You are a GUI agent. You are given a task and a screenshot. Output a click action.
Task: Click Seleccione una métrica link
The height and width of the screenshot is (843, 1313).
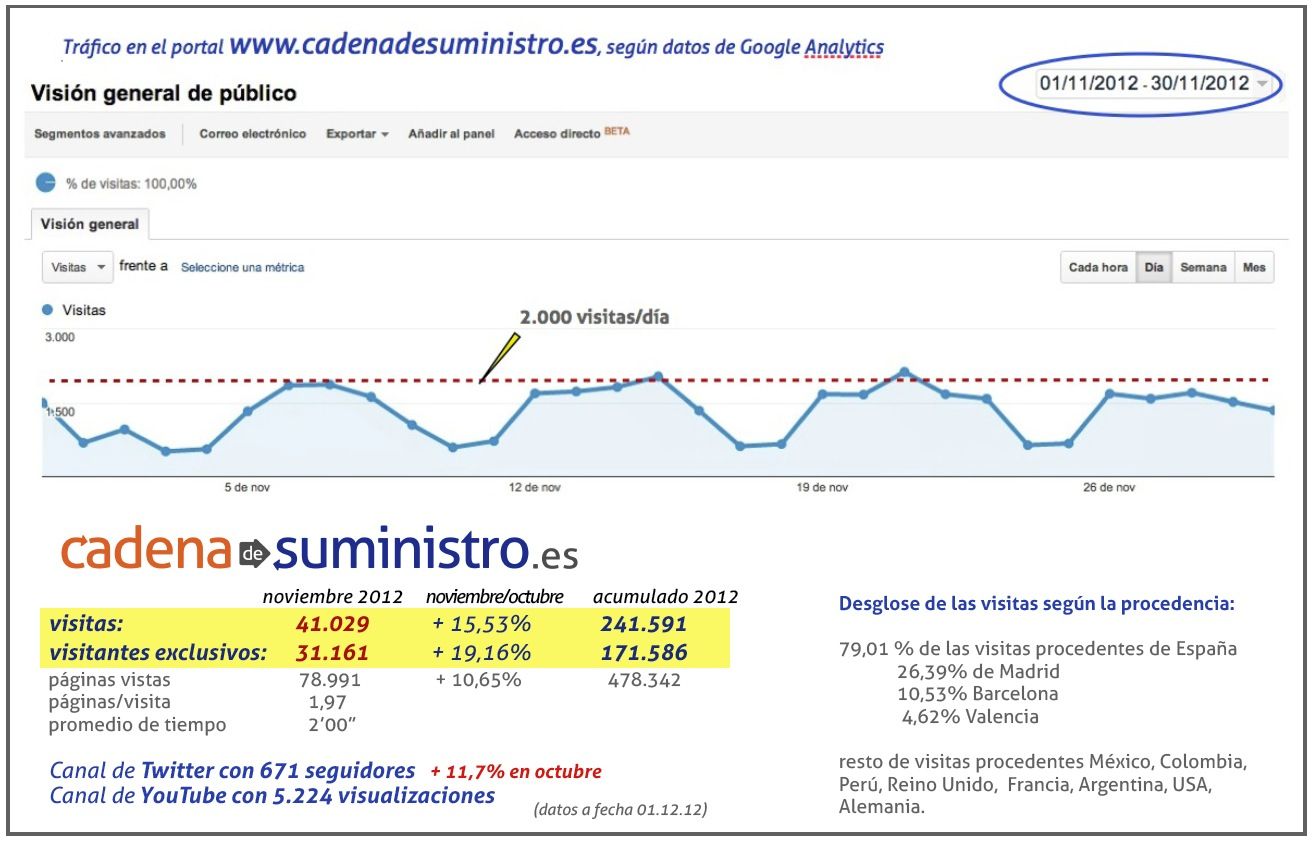click(242, 268)
